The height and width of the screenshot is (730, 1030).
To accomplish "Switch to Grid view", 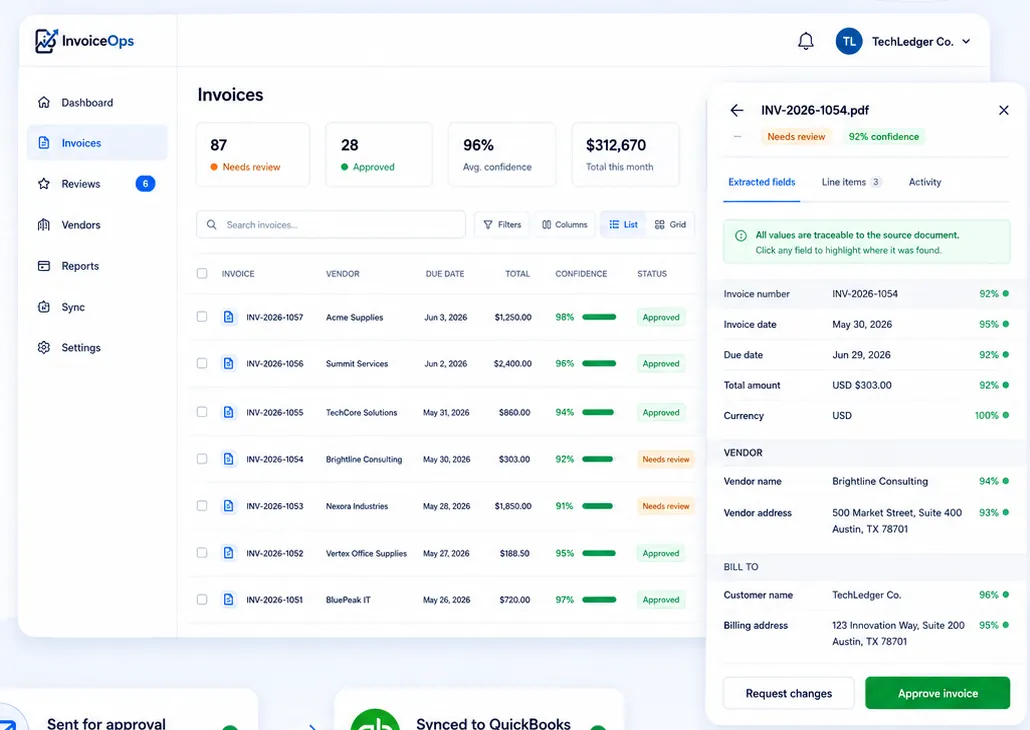I will click(671, 225).
